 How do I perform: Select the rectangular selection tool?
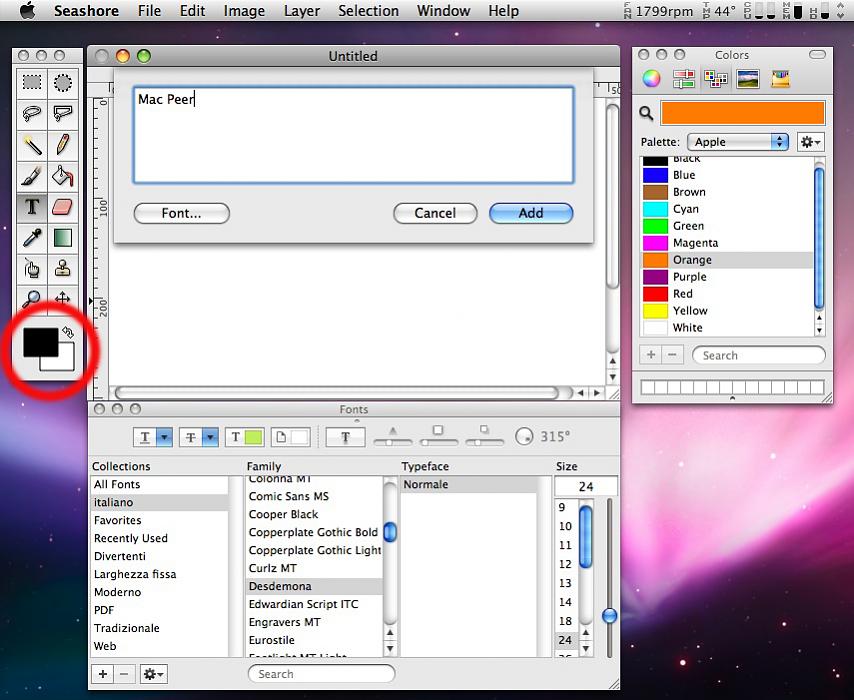coord(32,83)
